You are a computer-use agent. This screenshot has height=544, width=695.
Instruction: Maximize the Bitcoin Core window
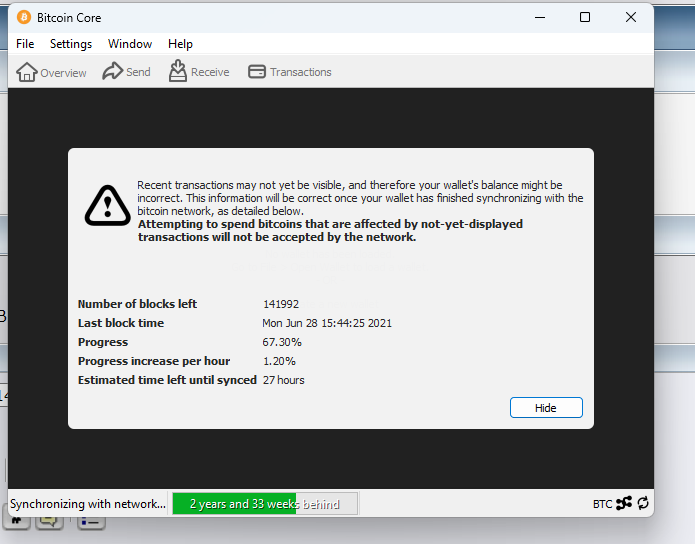(585, 17)
